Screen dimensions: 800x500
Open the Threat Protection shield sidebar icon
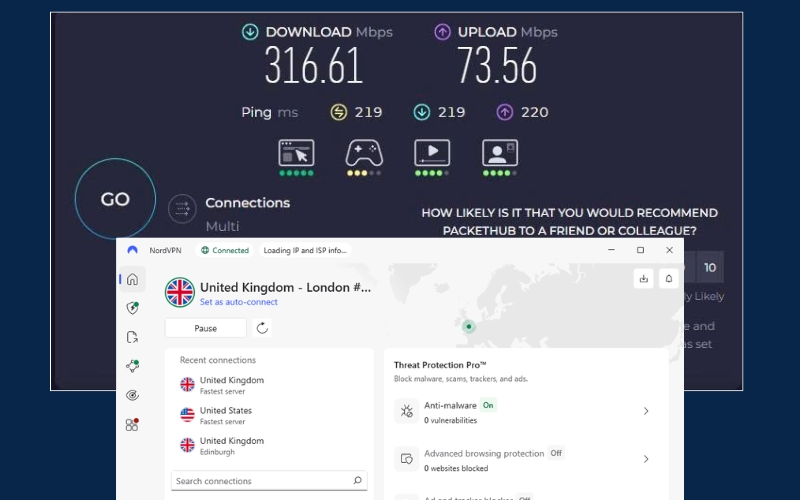tap(133, 308)
